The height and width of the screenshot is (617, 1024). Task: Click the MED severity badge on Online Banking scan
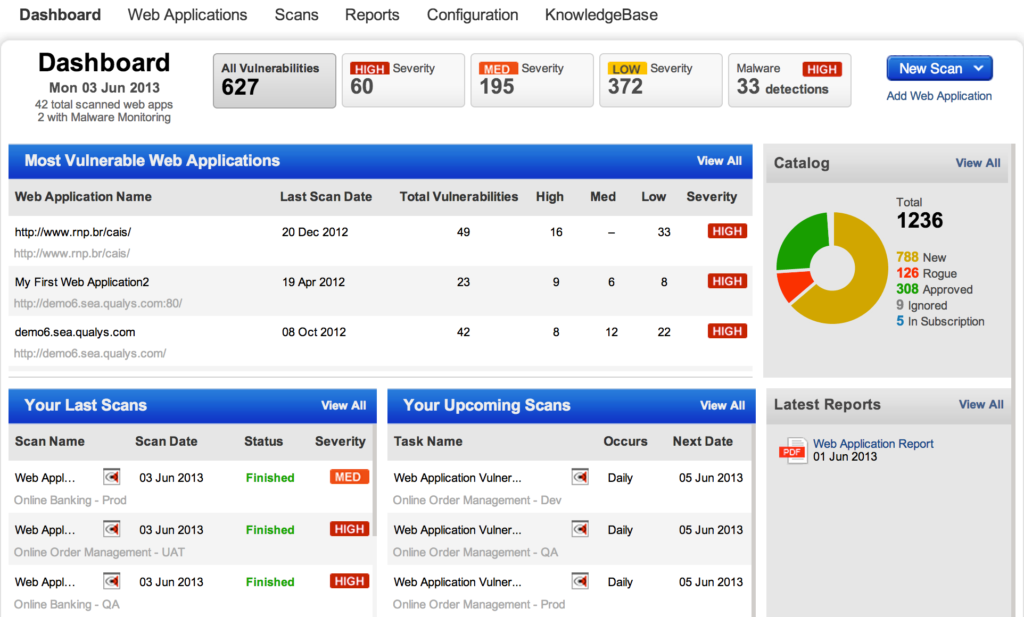(349, 477)
